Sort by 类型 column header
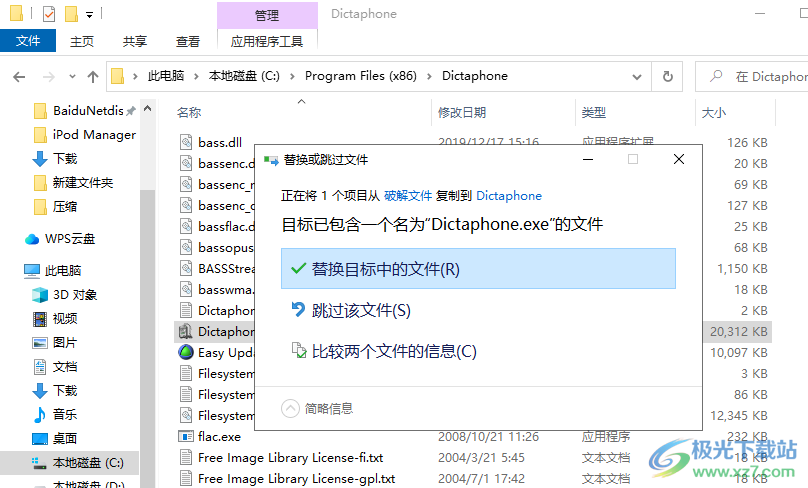This screenshot has height=488, width=808. (x=594, y=112)
